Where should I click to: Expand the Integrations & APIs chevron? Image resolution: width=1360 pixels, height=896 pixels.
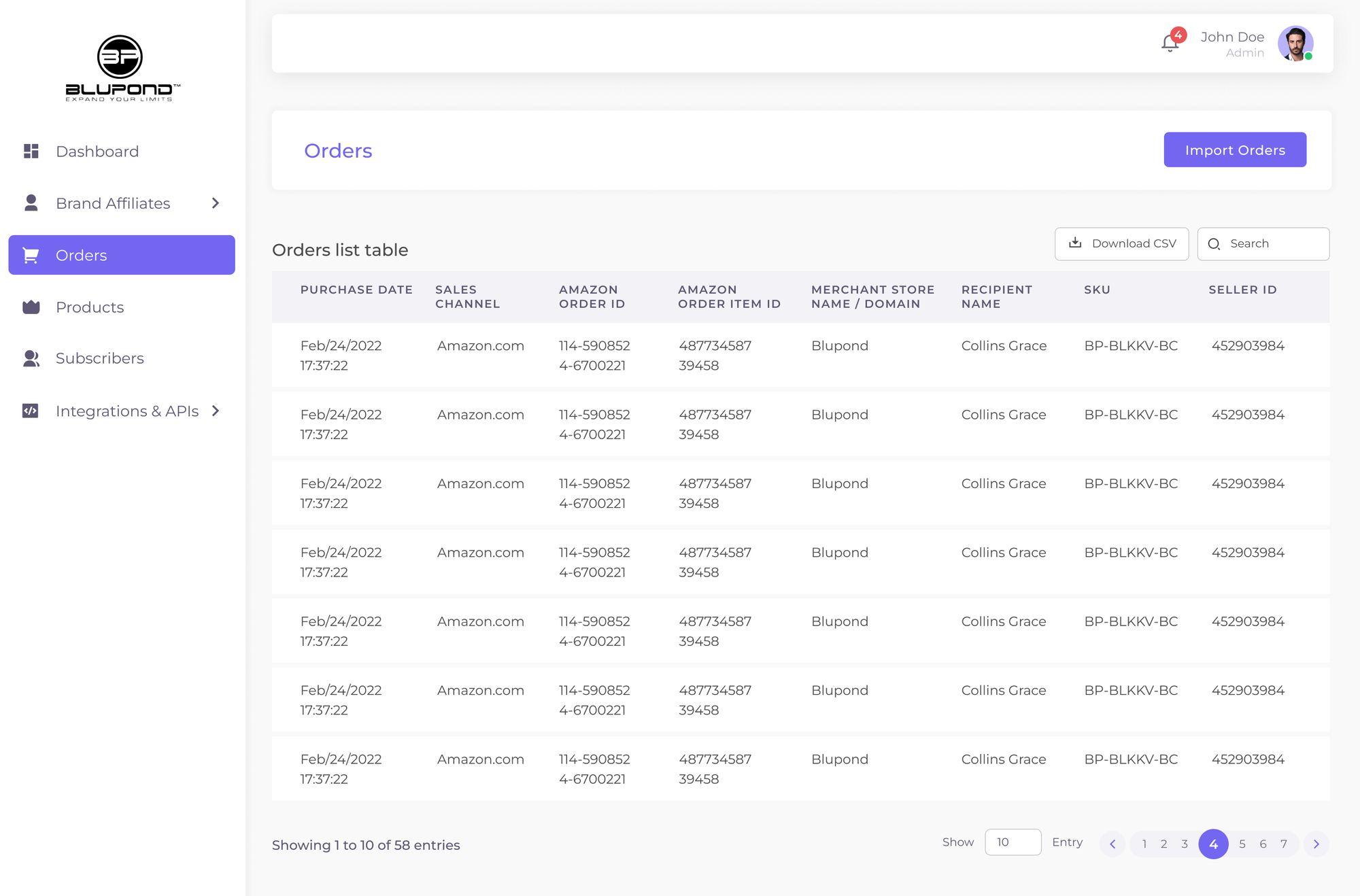point(216,411)
